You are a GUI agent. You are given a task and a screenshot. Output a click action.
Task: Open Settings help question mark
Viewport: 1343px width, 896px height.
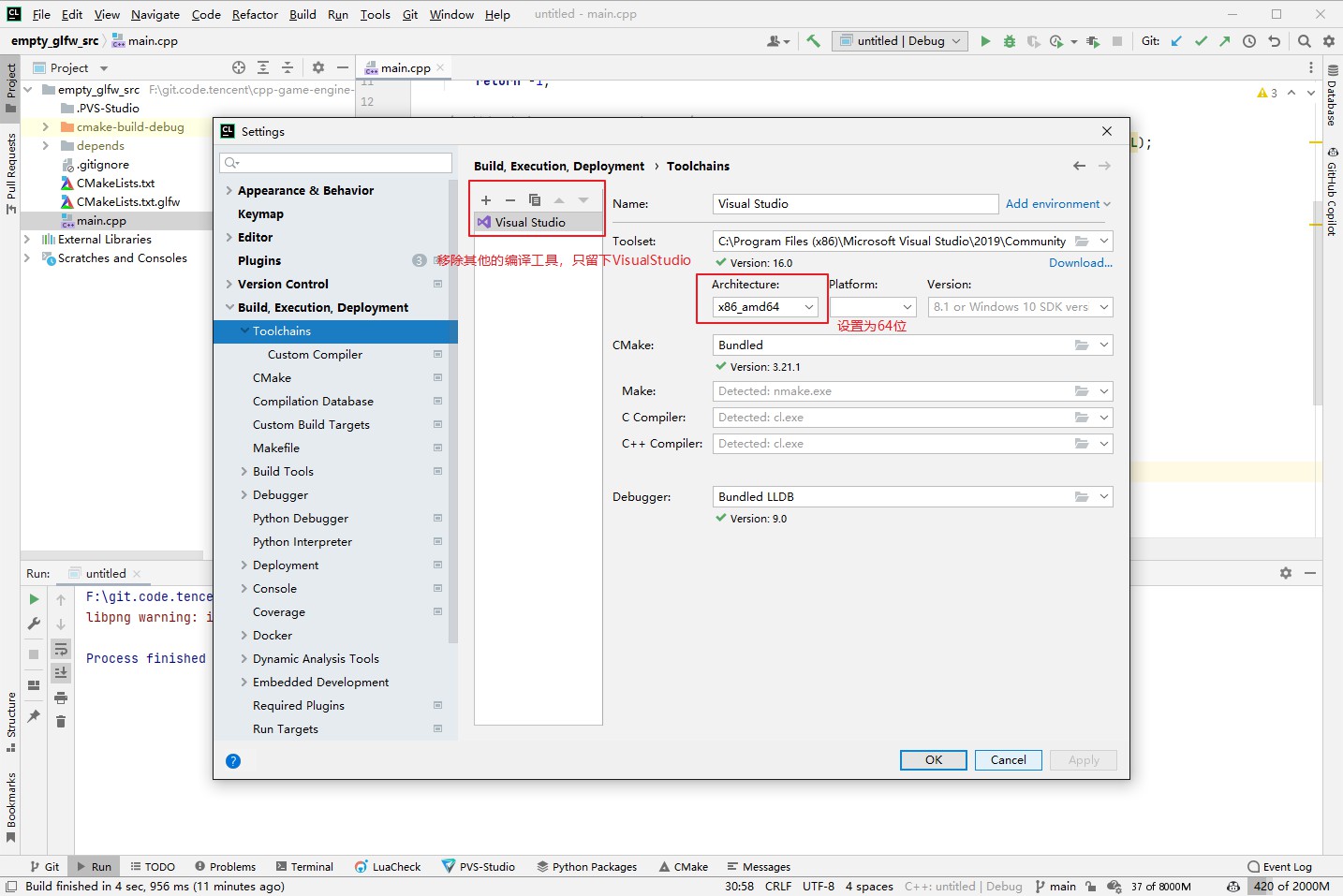tap(233, 761)
